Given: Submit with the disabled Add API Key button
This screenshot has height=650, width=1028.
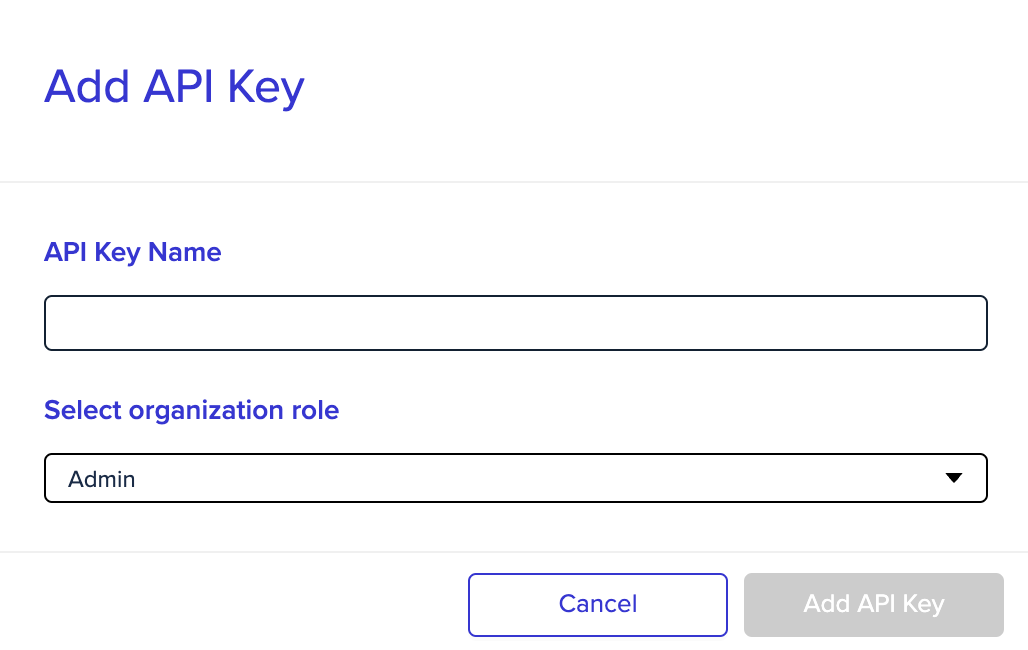Looking at the screenshot, I should pos(874,605).
